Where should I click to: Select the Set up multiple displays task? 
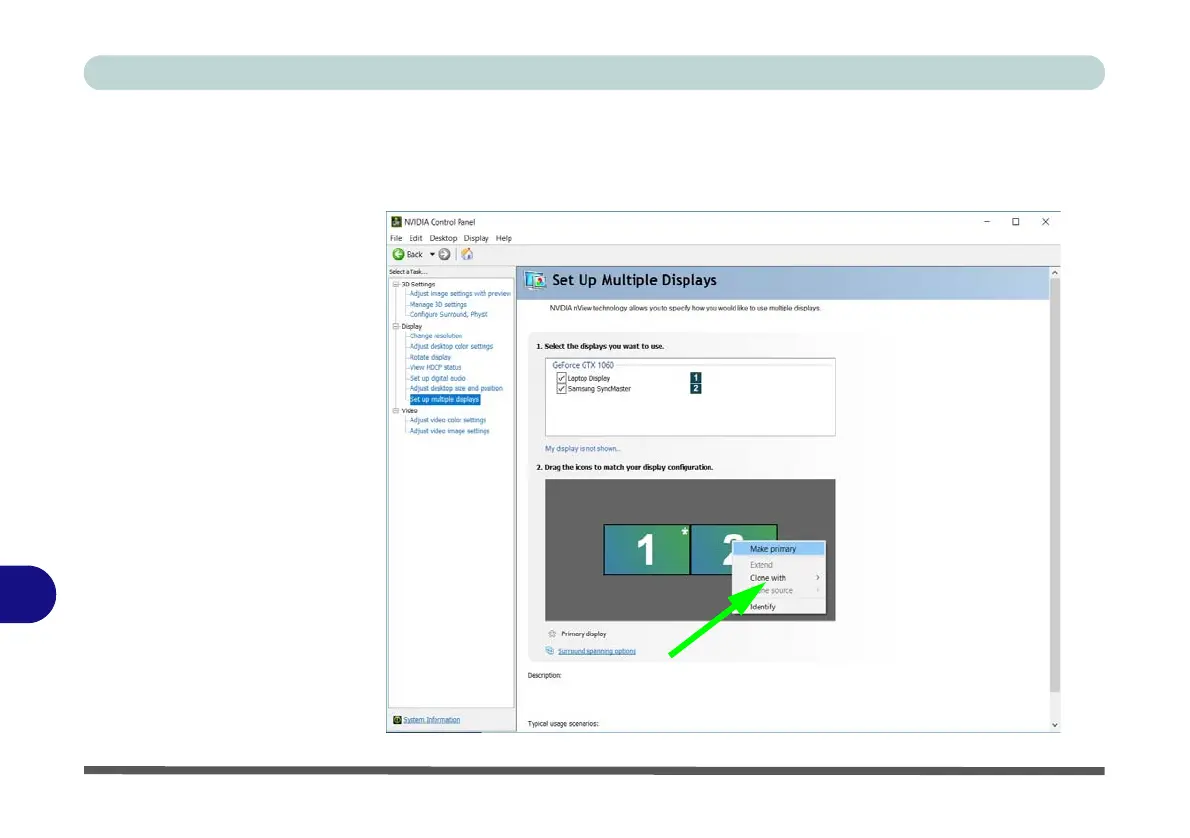pyautogui.click(x=445, y=399)
